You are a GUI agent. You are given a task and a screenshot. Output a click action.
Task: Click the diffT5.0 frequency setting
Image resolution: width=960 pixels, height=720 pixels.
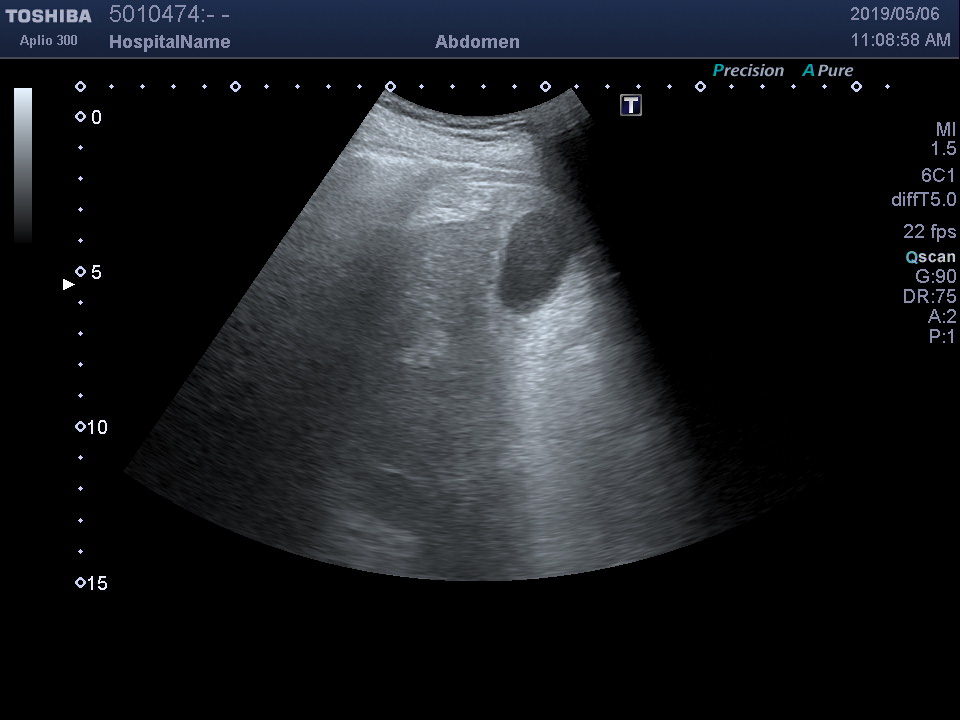pos(923,200)
